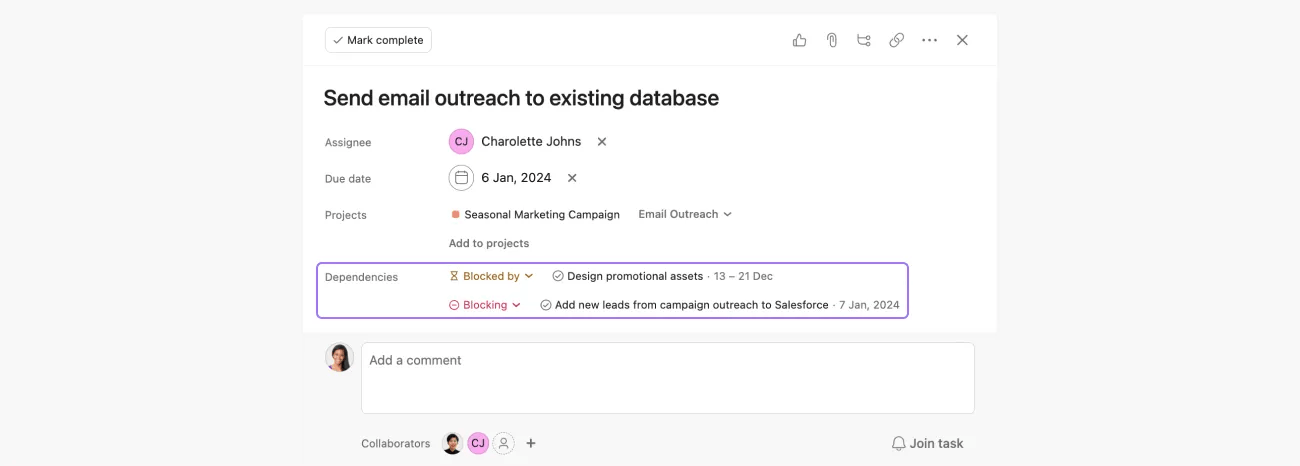Image resolution: width=1300 pixels, height=466 pixels.
Task: Click the CJ assignee avatar
Action: tap(461, 142)
